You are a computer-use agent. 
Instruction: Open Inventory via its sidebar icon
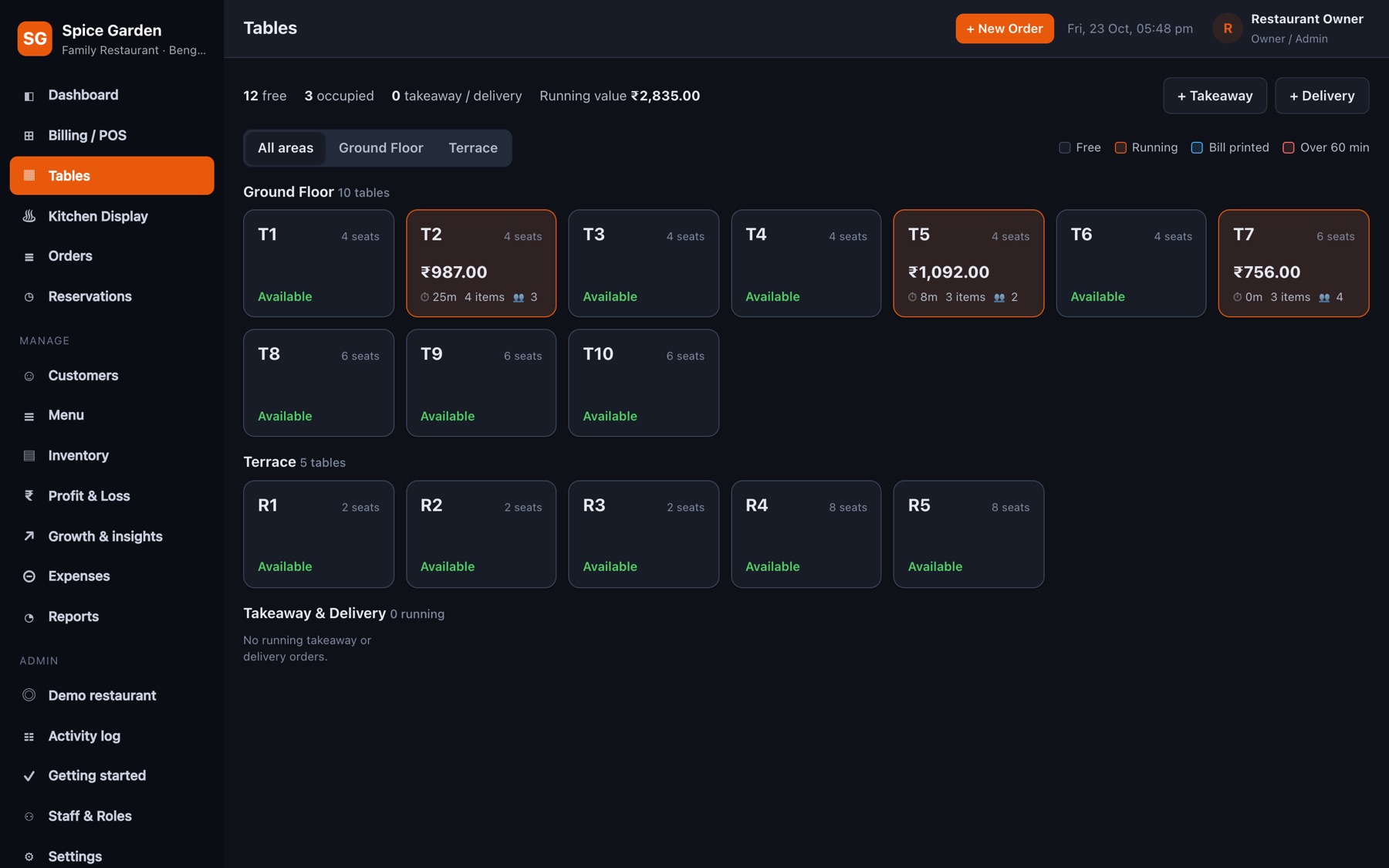(29, 455)
